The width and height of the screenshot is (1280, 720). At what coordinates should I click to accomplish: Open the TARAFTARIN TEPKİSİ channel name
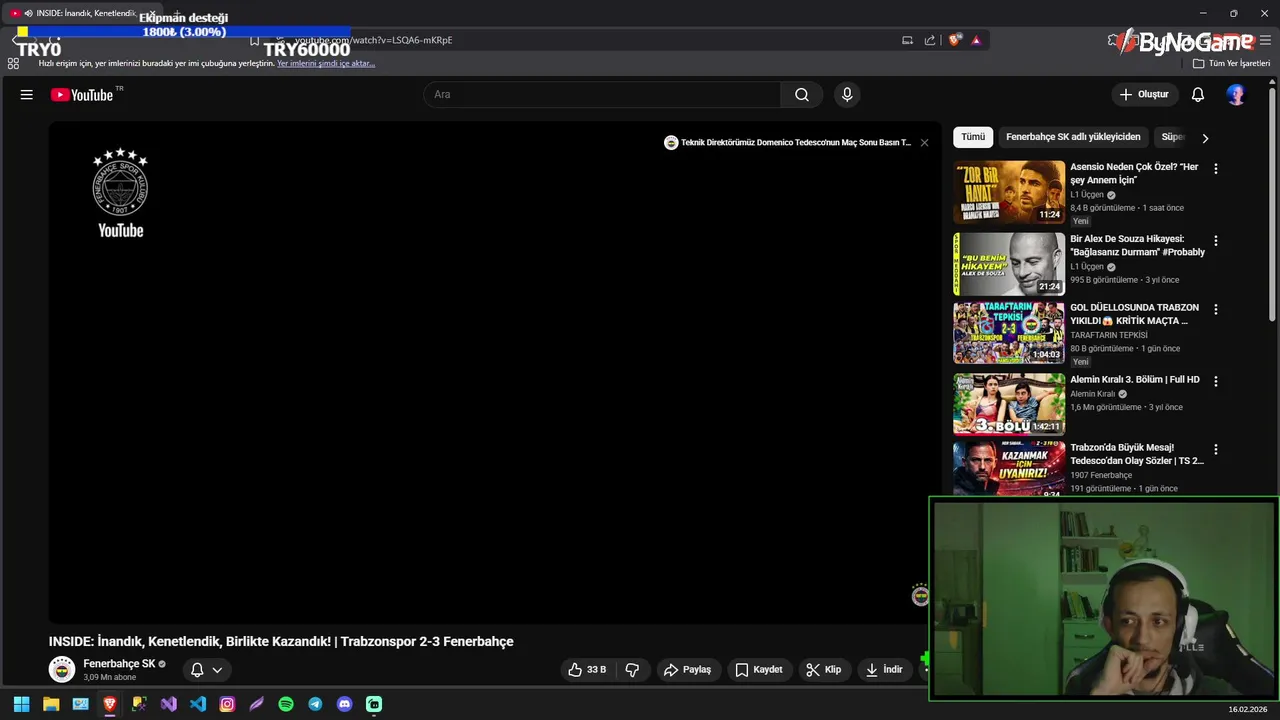tap(1109, 335)
